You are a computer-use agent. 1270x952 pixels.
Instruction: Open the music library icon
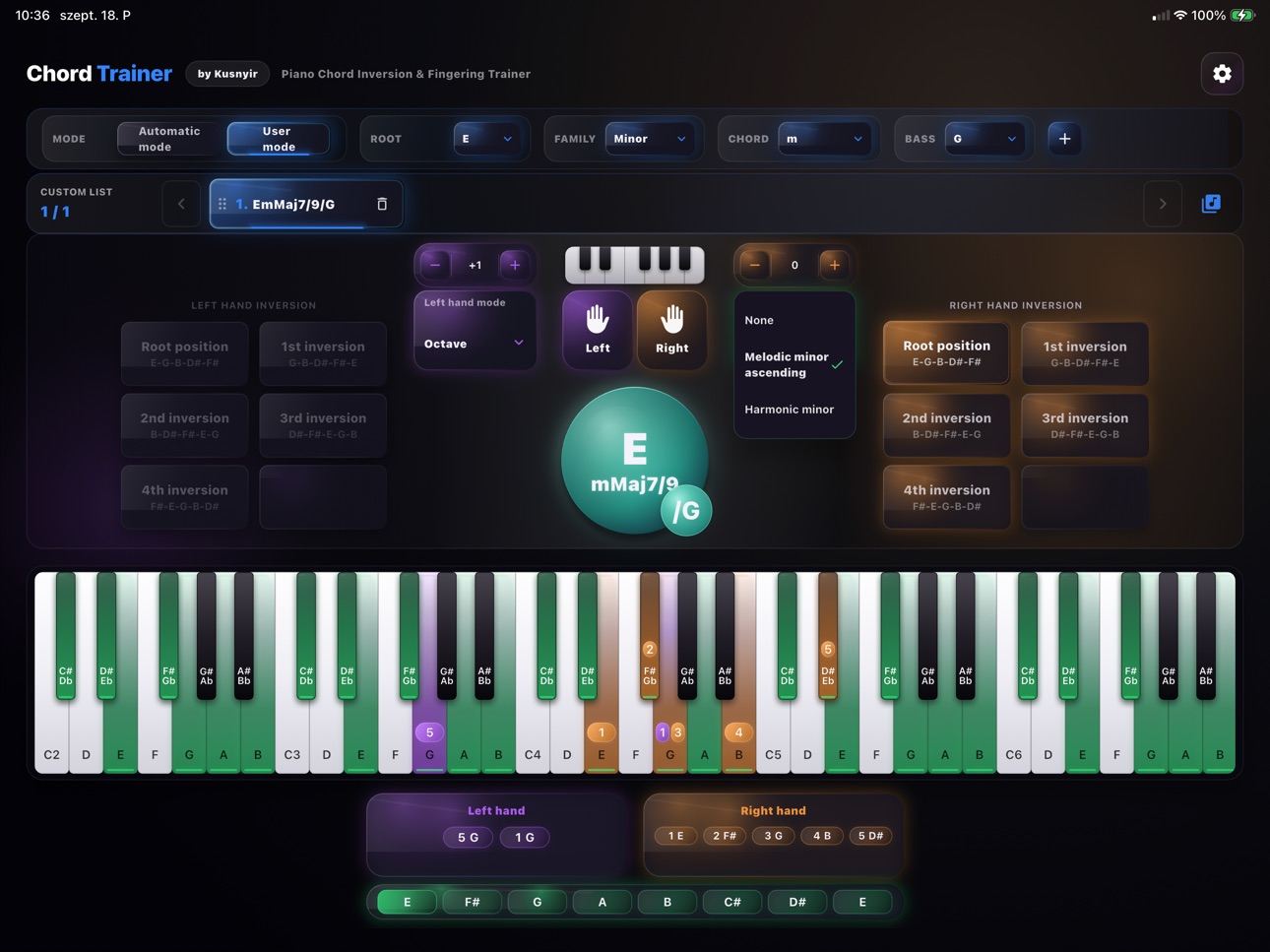click(x=1211, y=204)
